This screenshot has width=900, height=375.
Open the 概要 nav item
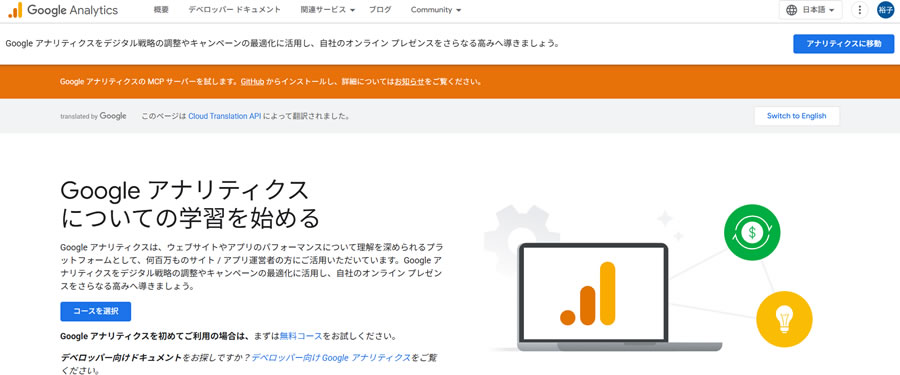pos(161,10)
